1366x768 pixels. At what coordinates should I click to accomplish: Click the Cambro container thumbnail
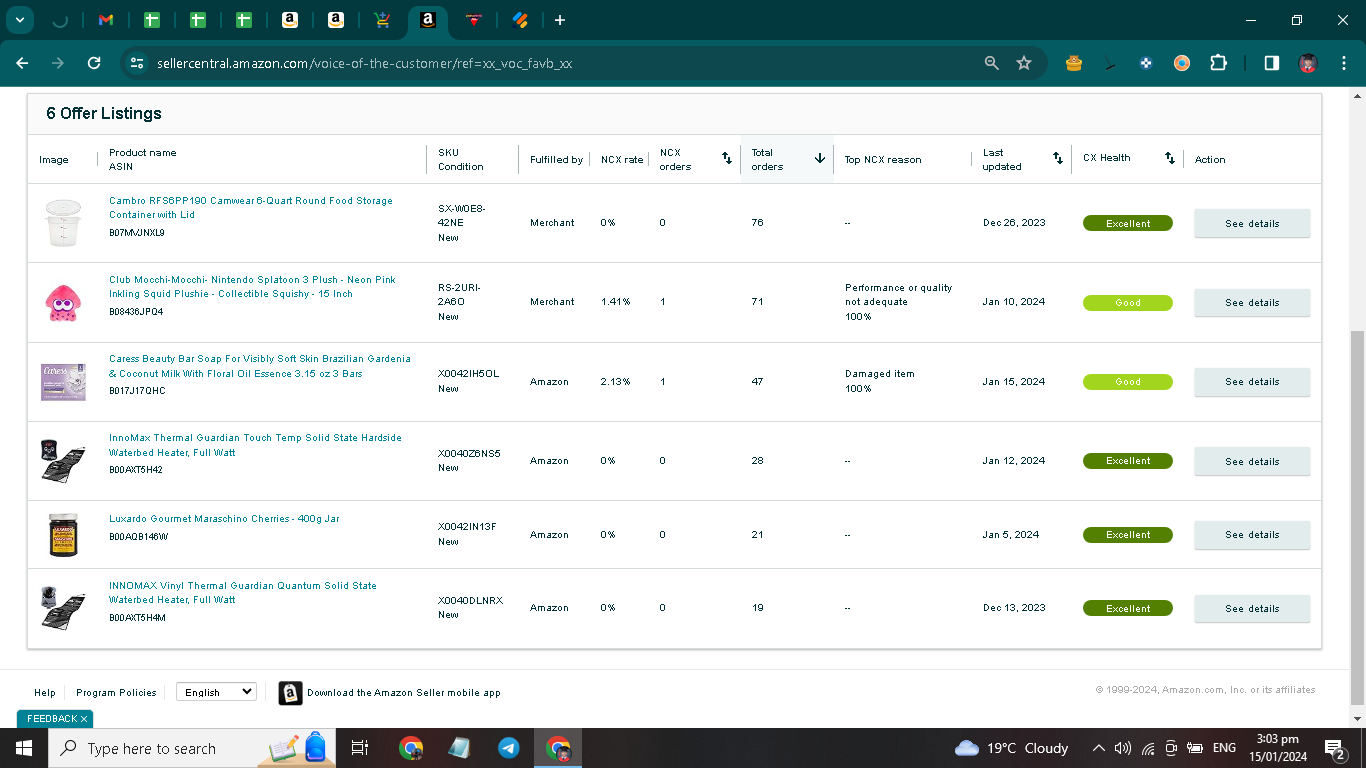pyautogui.click(x=63, y=223)
